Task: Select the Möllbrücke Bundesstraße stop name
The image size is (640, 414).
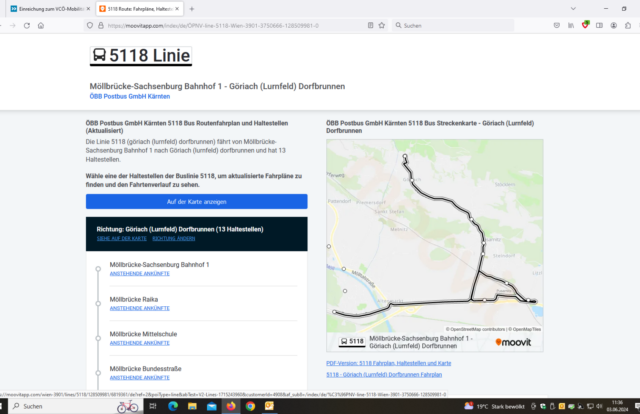Action: 145,369
